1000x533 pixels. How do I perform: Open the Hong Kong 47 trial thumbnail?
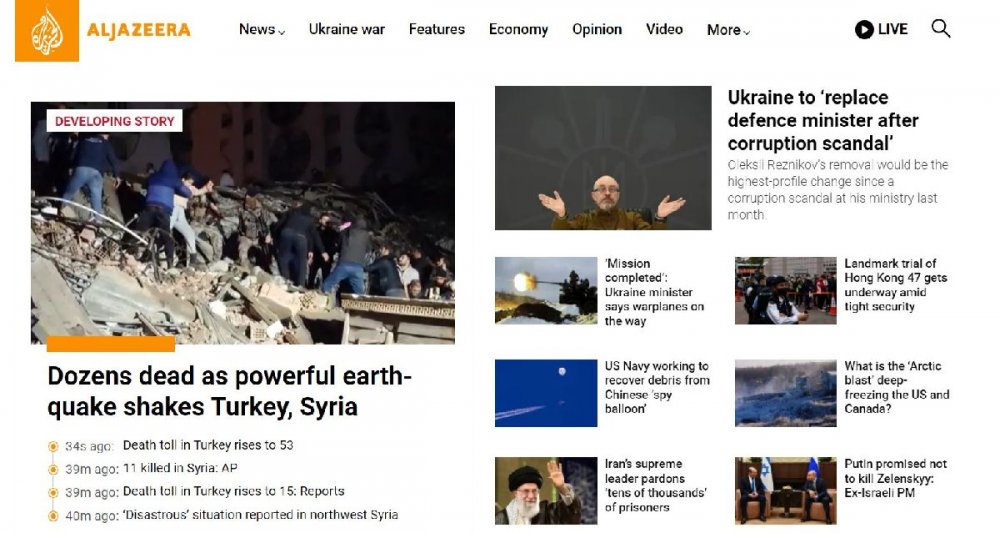click(x=785, y=291)
